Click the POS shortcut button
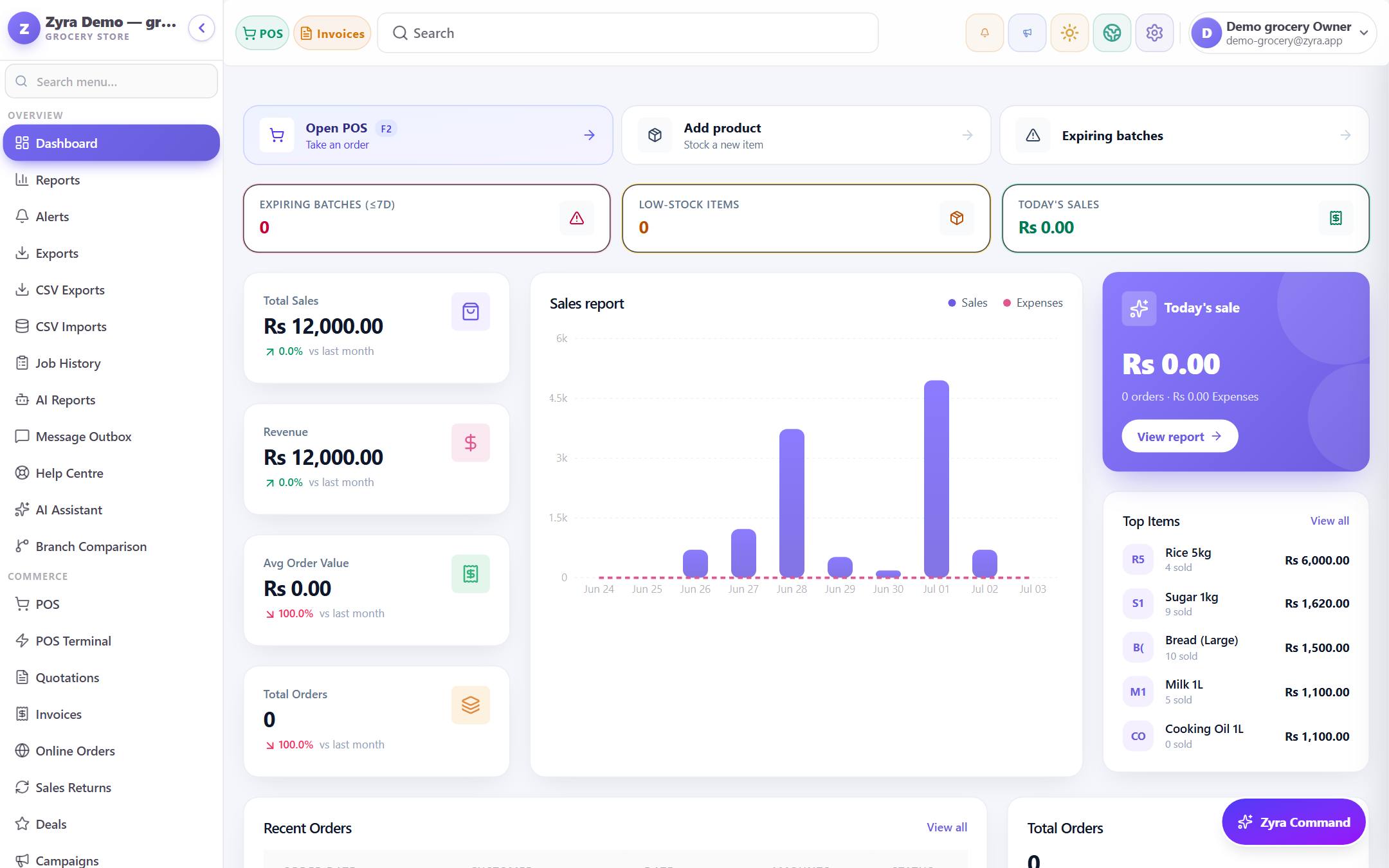1389x868 pixels. [262, 33]
